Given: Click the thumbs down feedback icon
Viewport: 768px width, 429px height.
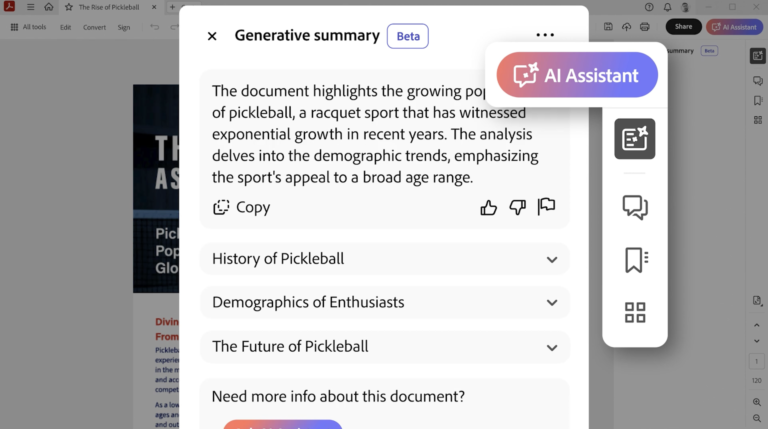Looking at the screenshot, I should pos(517,208).
